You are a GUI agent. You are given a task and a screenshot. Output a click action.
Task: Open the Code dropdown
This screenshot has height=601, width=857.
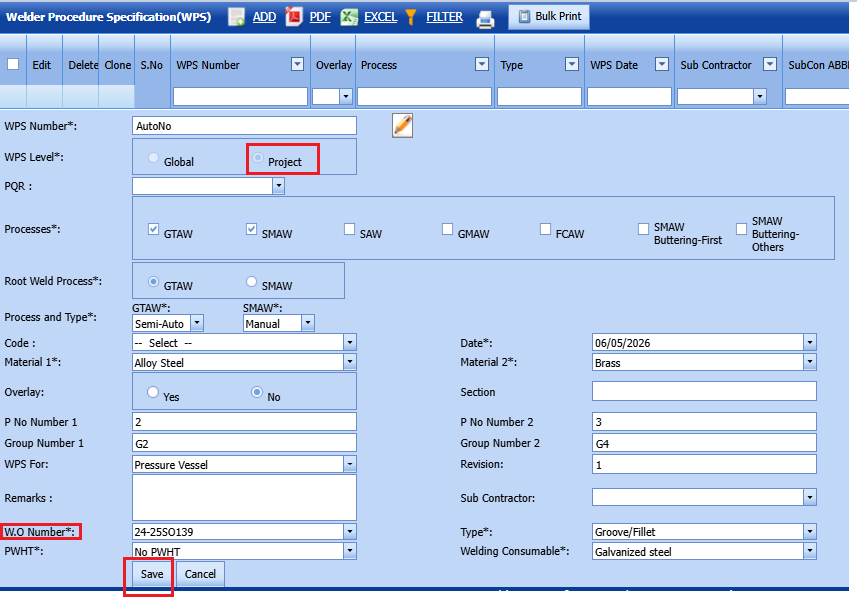point(350,343)
